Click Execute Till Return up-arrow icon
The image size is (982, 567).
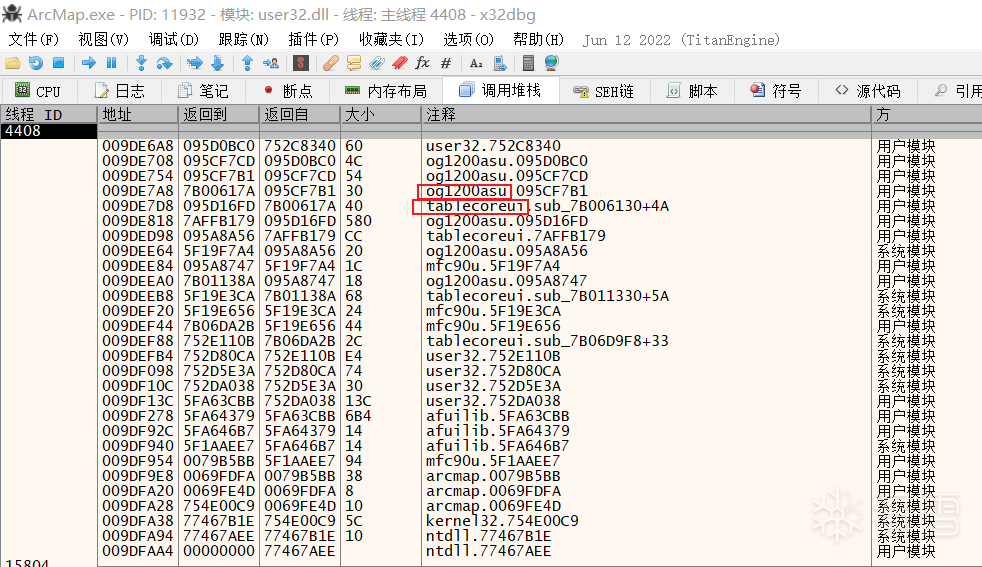click(247, 63)
